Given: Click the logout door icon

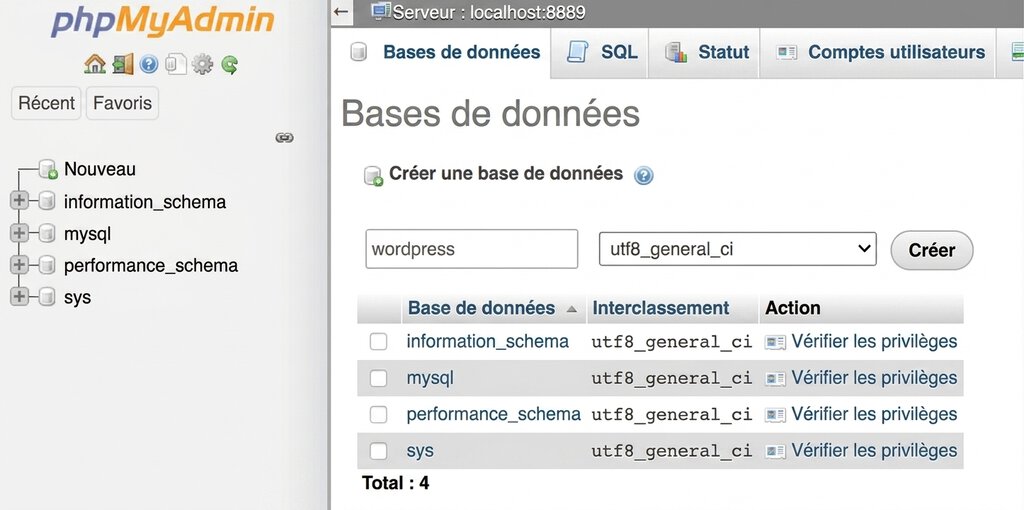Looking at the screenshot, I should pyautogui.click(x=122, y=64).
